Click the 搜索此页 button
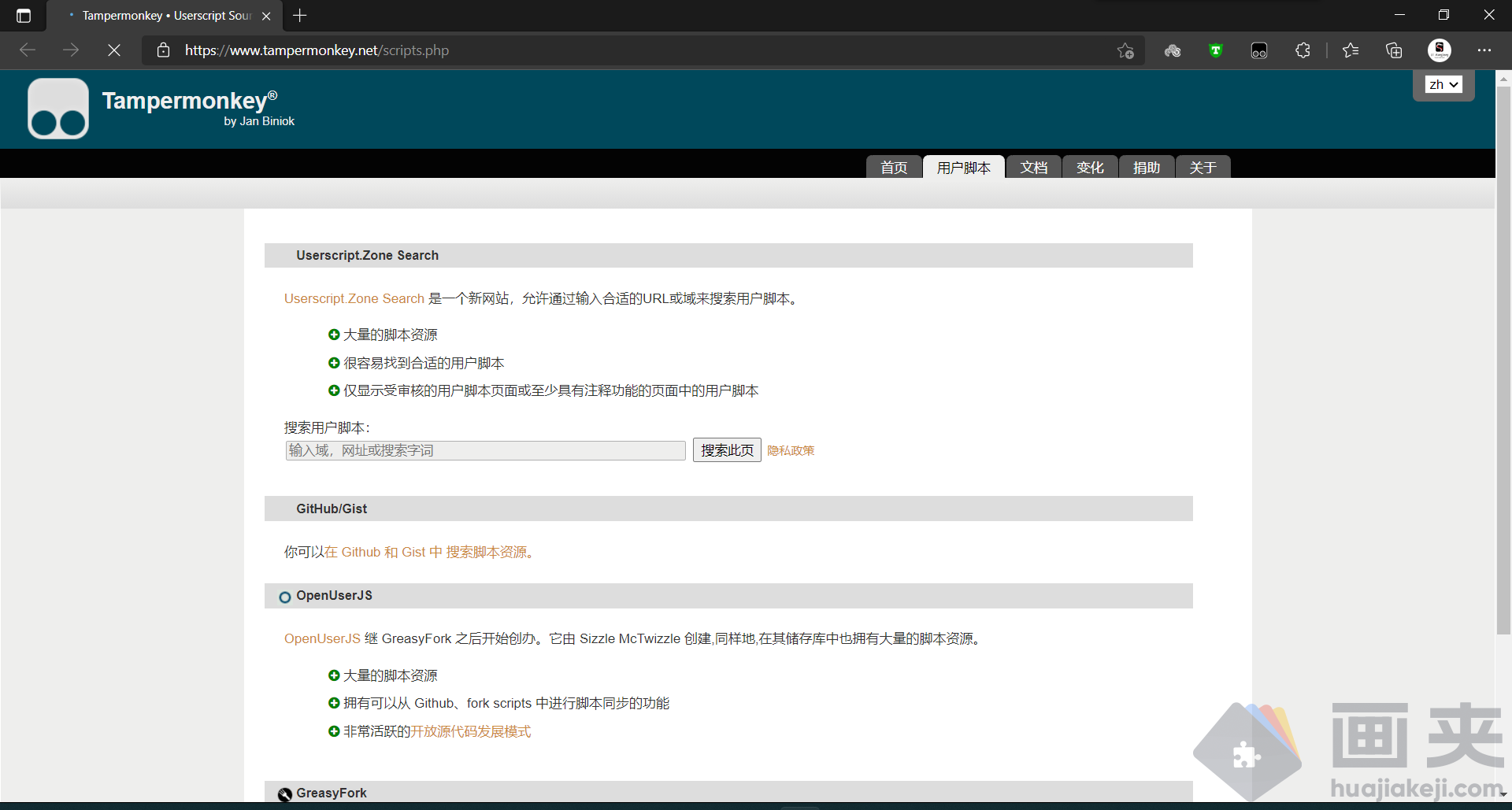The width and height of the screenshot is (1512, 810). tap(726, 450)
